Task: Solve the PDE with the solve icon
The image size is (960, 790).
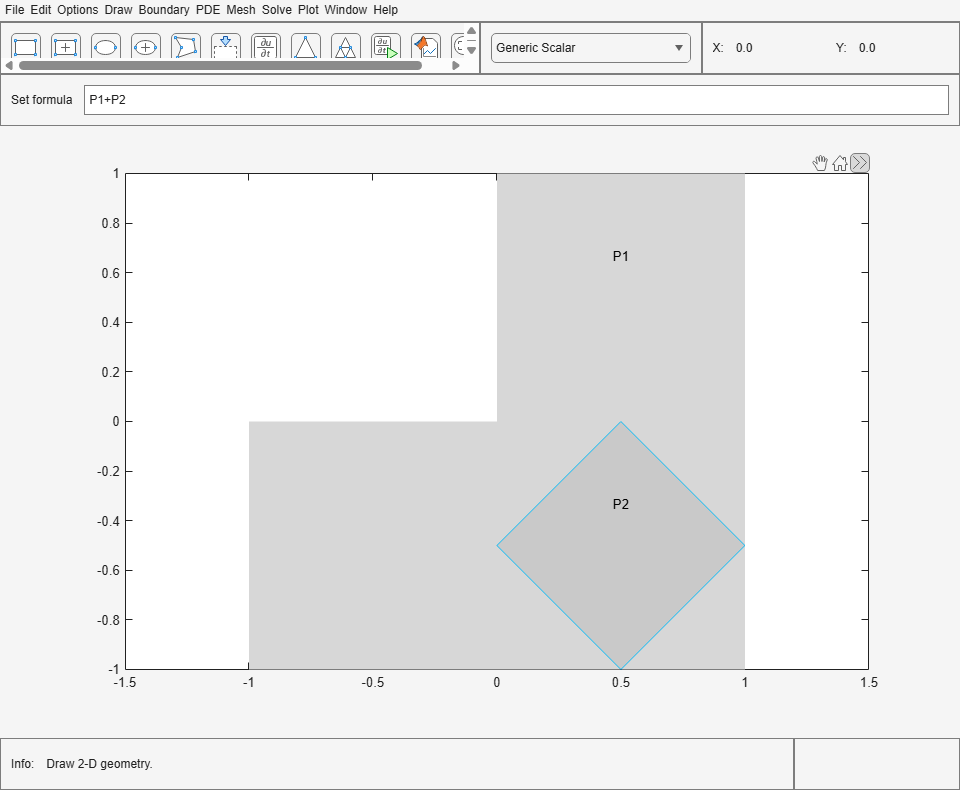Action: (385, 46)
